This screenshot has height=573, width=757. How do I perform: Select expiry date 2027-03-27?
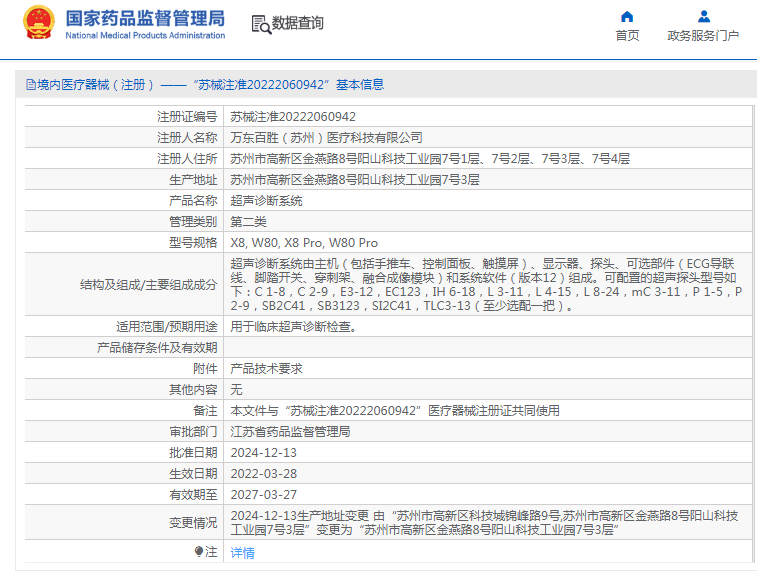264,495
